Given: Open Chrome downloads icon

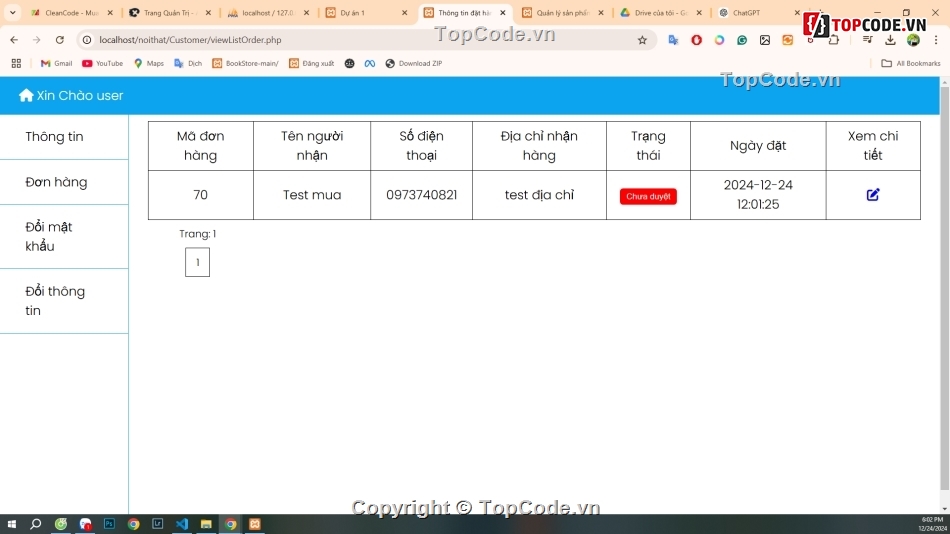Looking at the screenshot, I should click(890, 40).
